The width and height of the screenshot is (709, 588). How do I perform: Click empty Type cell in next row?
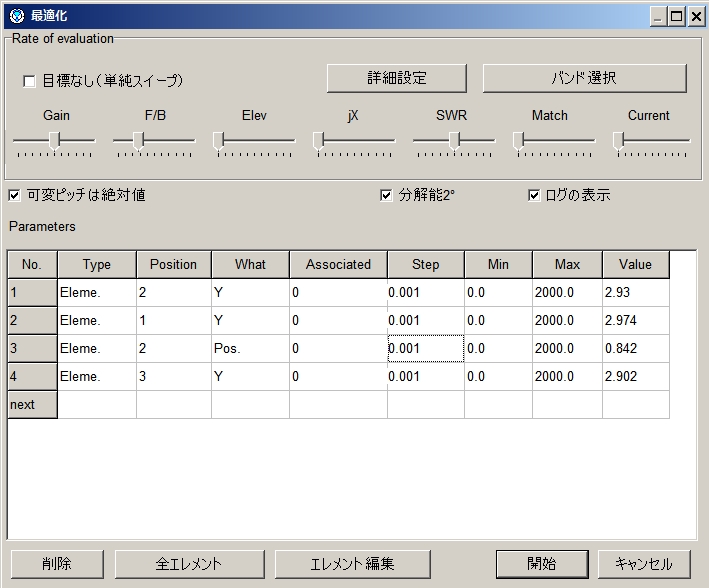[x=97, y=405]
